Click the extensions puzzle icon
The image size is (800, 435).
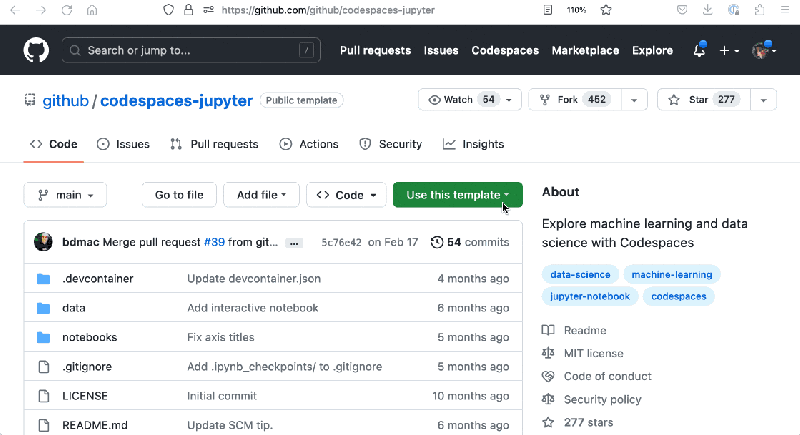(759, 10)
